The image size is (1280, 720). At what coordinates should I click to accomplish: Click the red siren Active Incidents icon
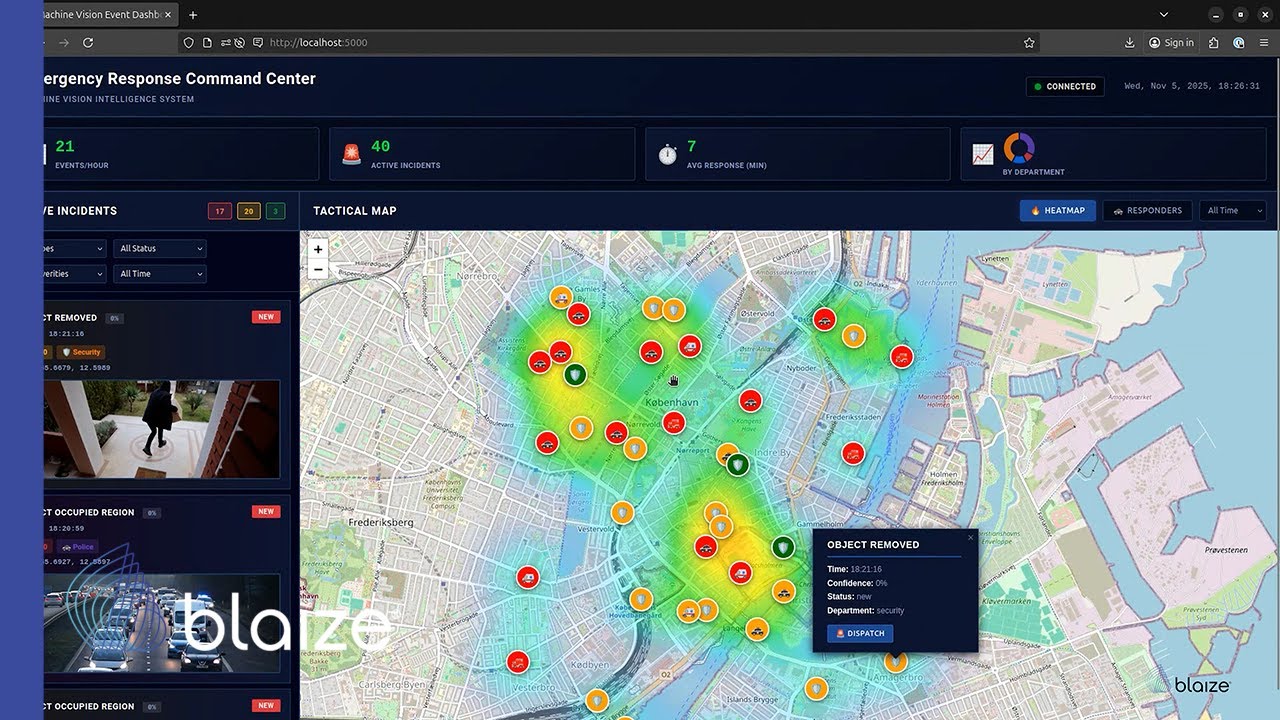(351, 154)
